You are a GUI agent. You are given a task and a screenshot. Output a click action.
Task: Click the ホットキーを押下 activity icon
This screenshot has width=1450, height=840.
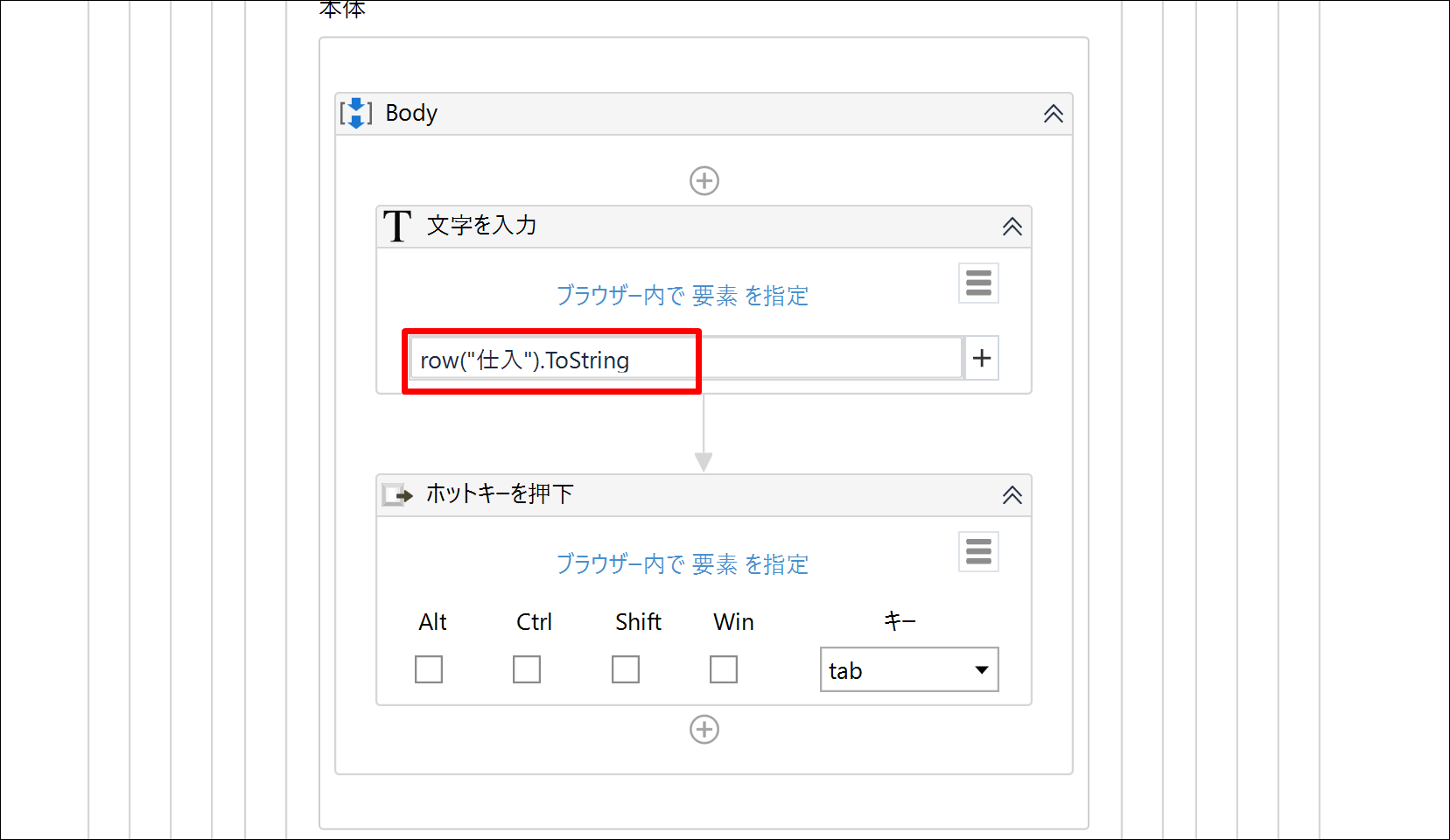397,495
